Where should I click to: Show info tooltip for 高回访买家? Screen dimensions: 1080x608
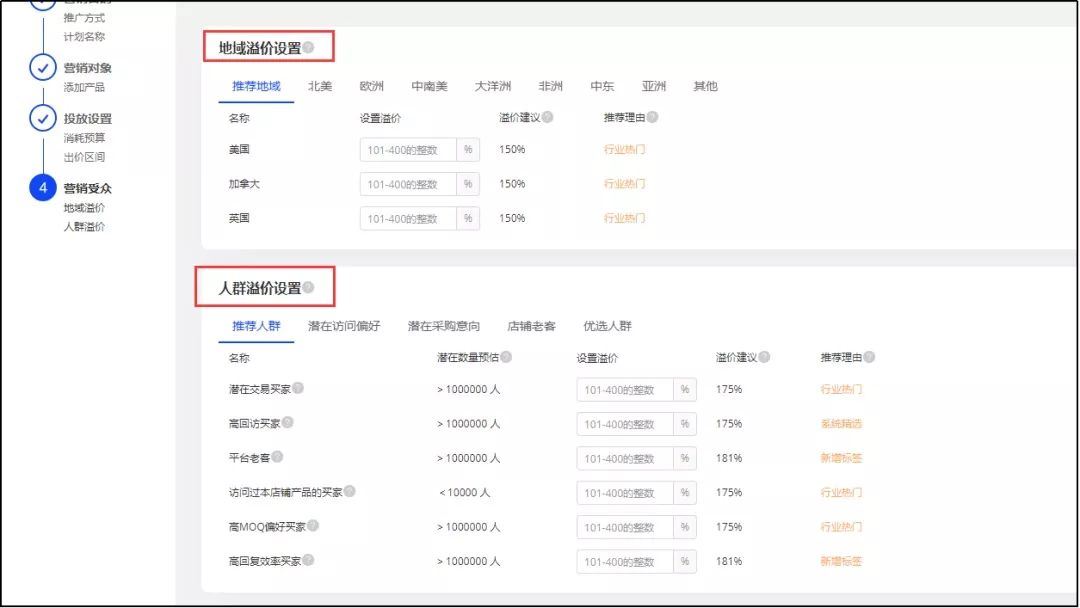(x=287, y=422)
